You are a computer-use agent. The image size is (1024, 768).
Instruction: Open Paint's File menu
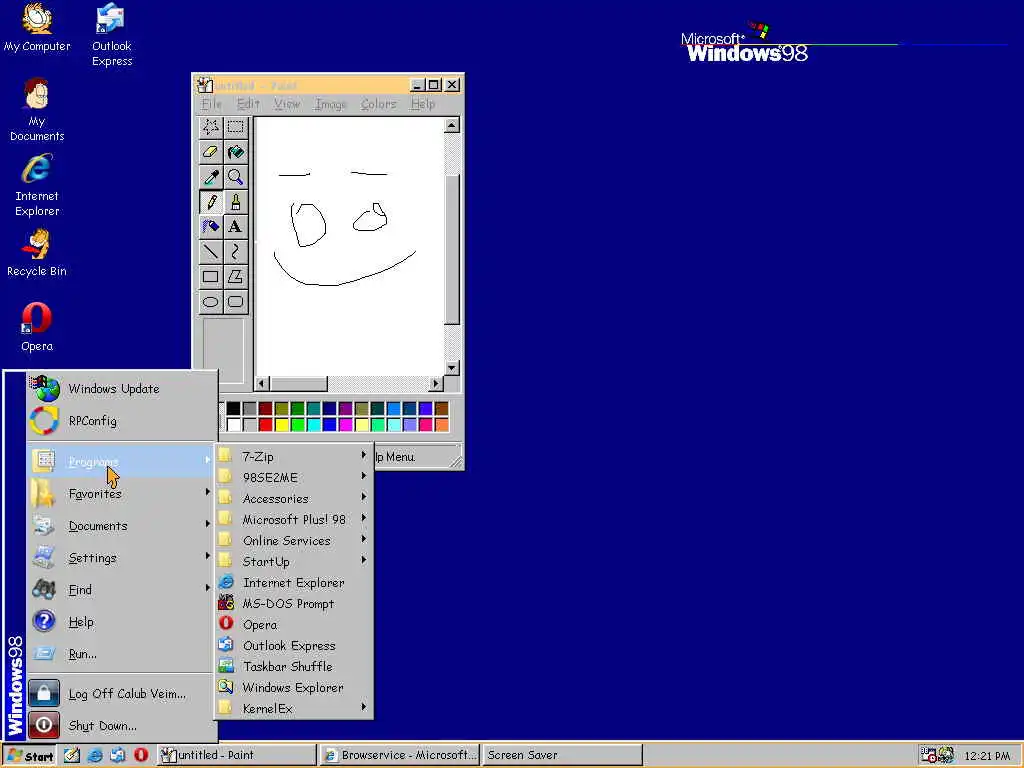tap(212, 104)
